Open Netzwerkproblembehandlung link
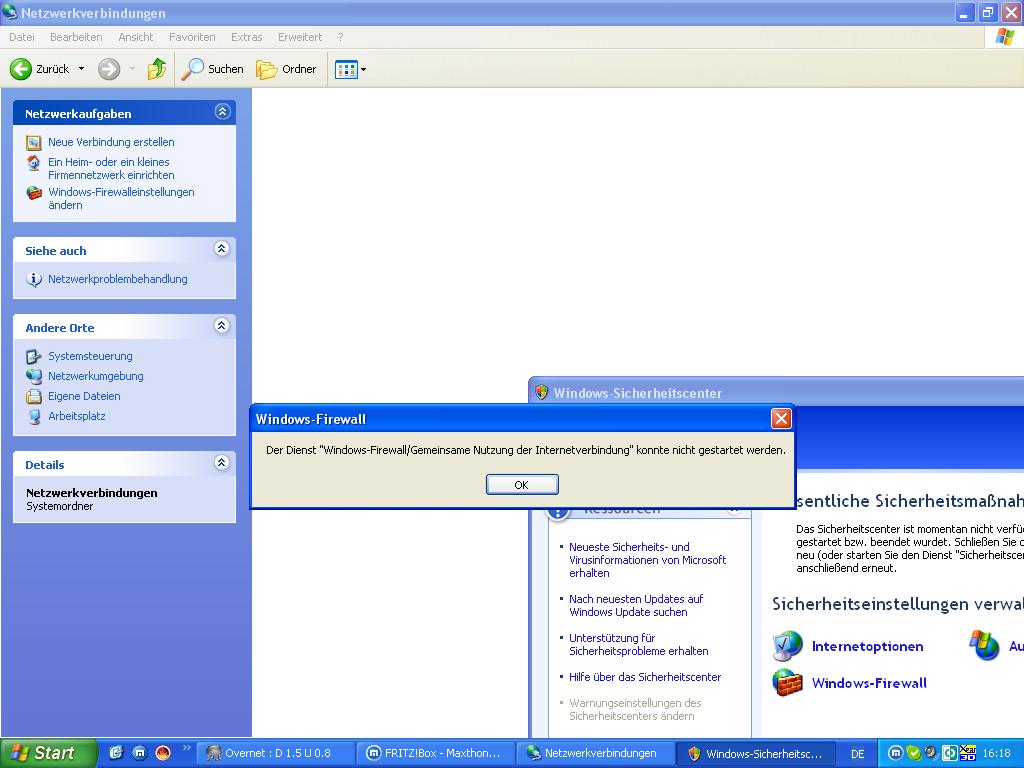The width and height of the screenshot is (1024, 768). (118, 279)
